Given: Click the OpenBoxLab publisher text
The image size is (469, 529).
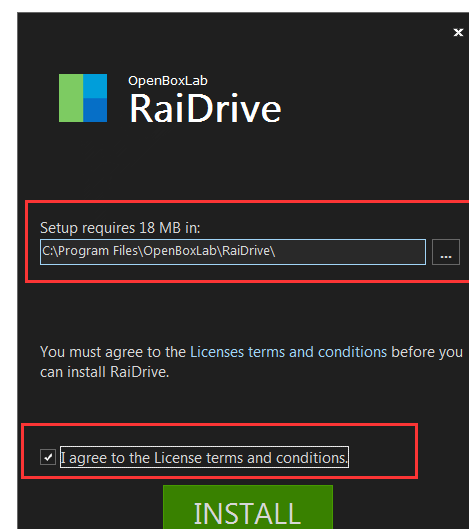Looking at the screenshot, I should point(168,81).
